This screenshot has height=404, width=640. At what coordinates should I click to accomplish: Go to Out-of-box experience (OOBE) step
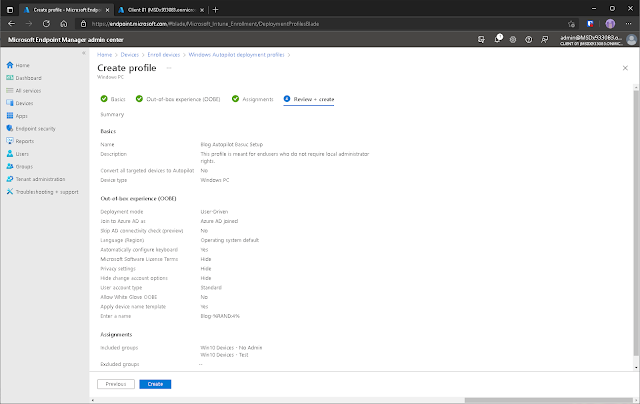178,99
